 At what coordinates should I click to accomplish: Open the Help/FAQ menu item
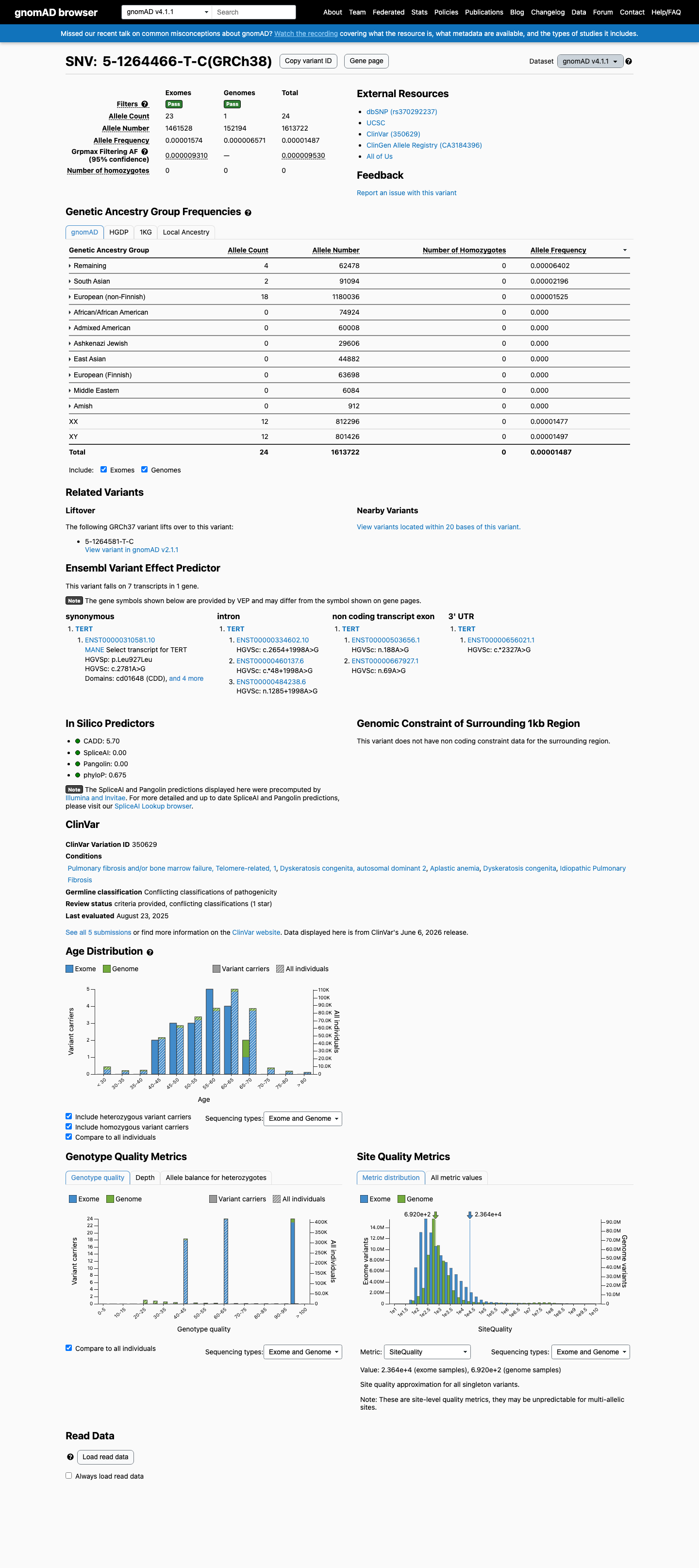(666, 12)
